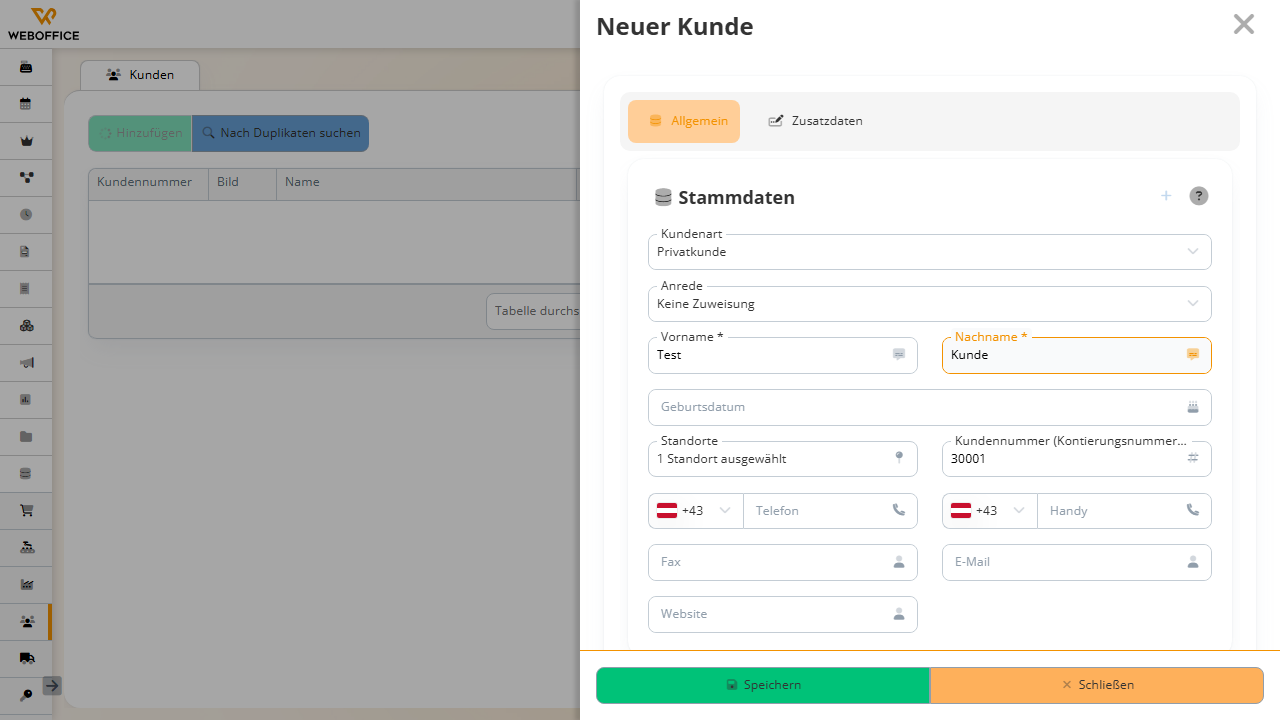The width and height of the screenshot is (1280, 720).
Task: Open the connected-nodes sidebar icon
Action: point(26,177)
